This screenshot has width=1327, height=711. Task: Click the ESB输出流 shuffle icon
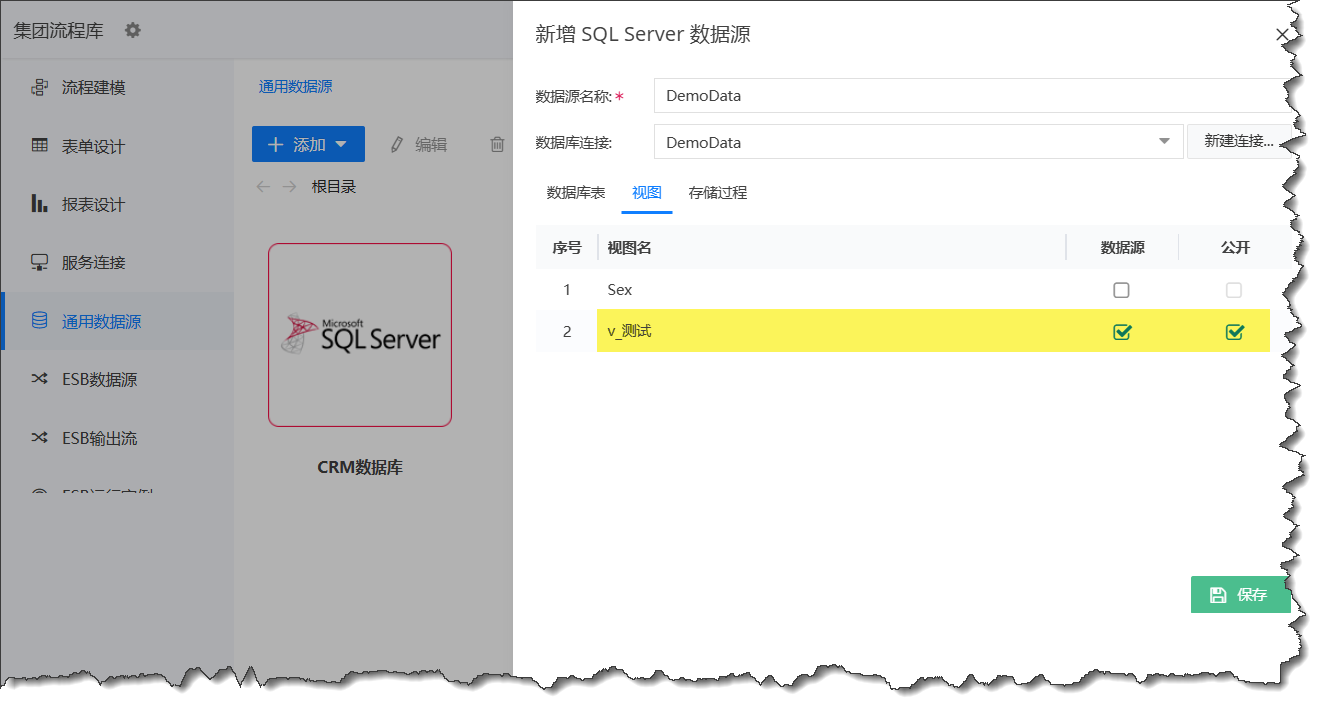tap(40, 438)
